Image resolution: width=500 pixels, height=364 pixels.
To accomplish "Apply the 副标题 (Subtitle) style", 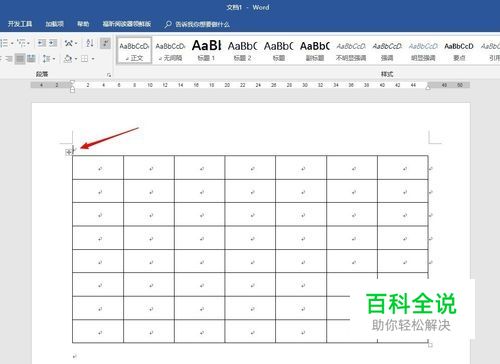I will pyautogui.click(x=315, y=50).
